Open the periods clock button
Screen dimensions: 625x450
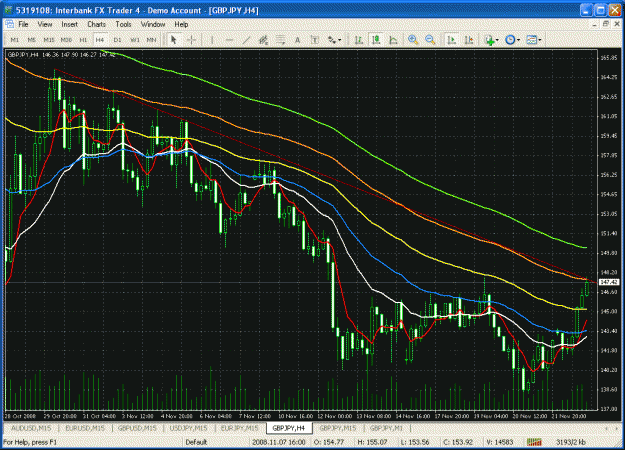coord(510,40)
